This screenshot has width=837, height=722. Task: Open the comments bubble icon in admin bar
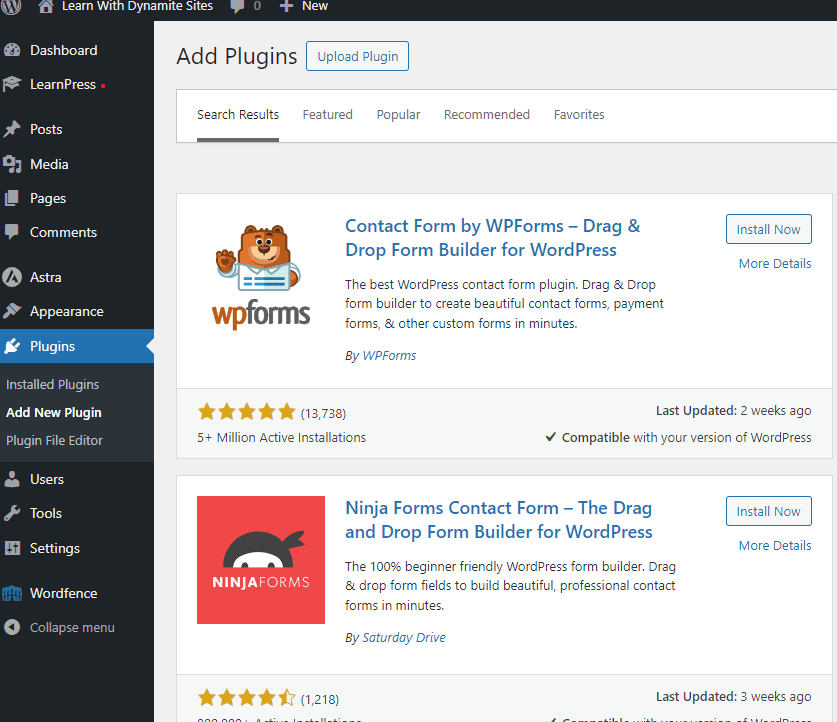tap(237, 6)
